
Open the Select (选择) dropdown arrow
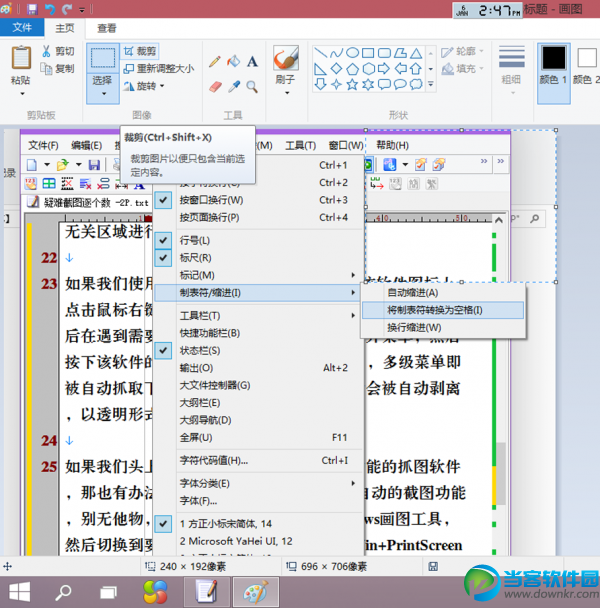click(104, 94)
